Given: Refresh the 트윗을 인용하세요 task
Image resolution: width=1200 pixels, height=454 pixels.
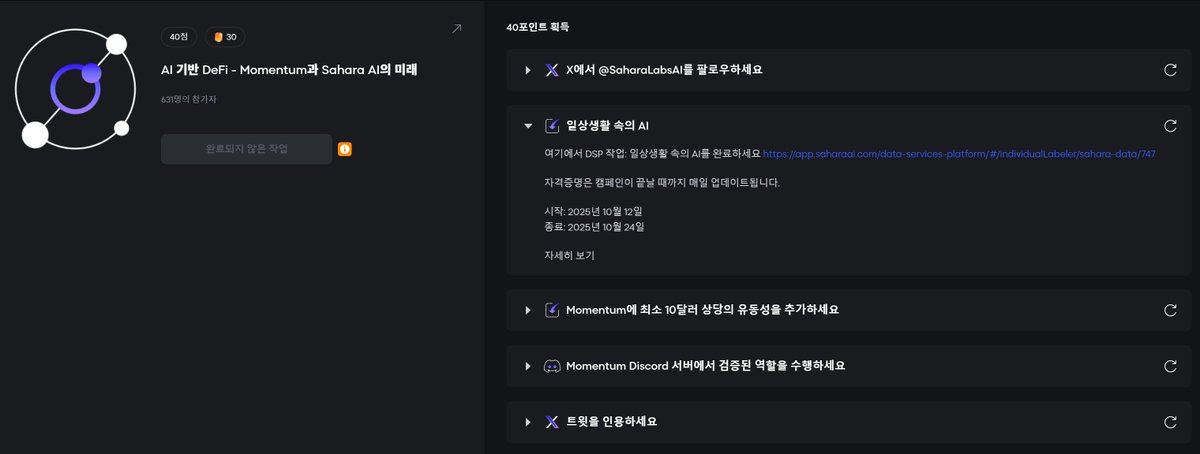Looking at the screenshot, I should click(1170, 422).
